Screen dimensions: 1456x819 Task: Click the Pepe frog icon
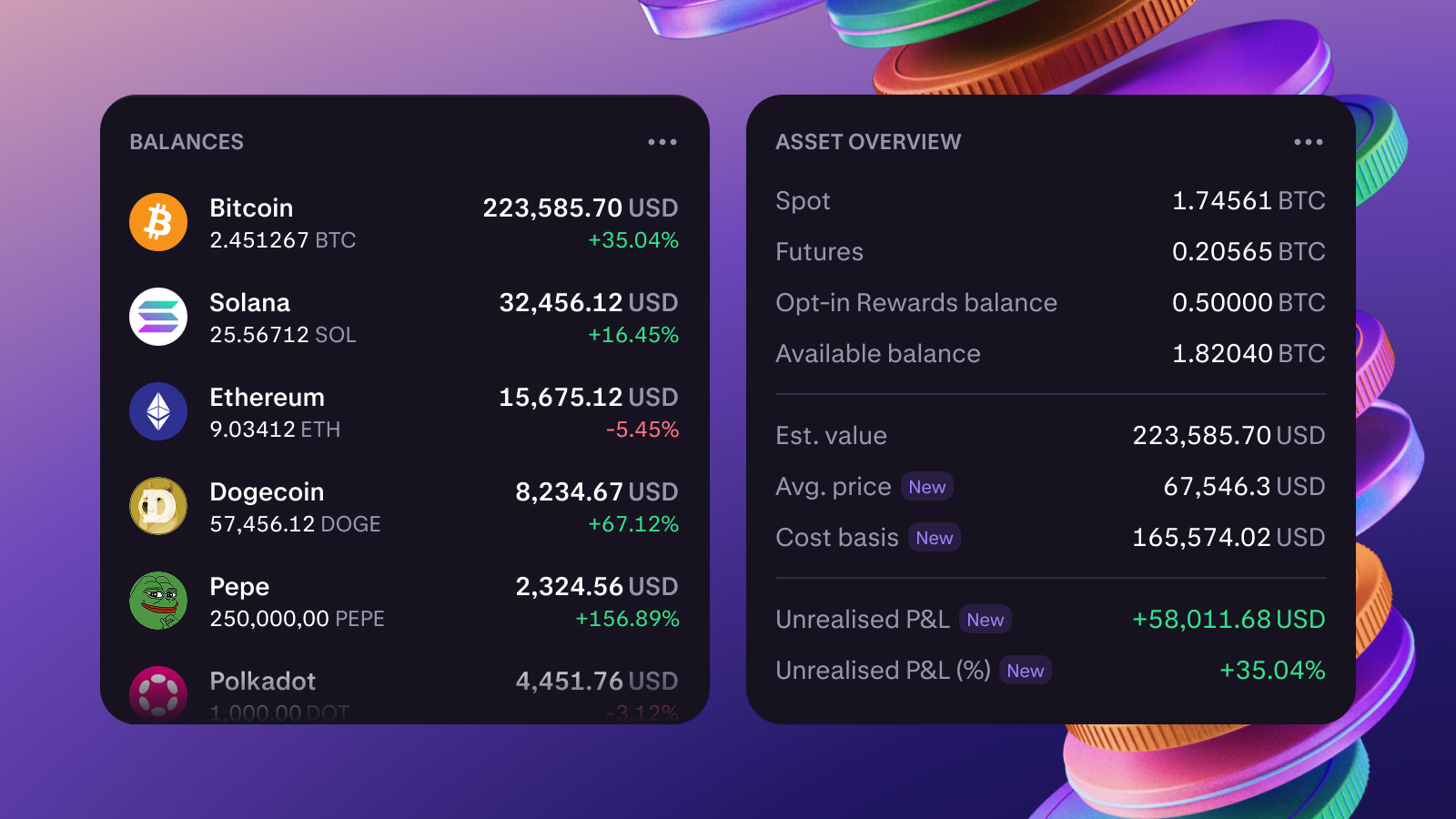158,601
